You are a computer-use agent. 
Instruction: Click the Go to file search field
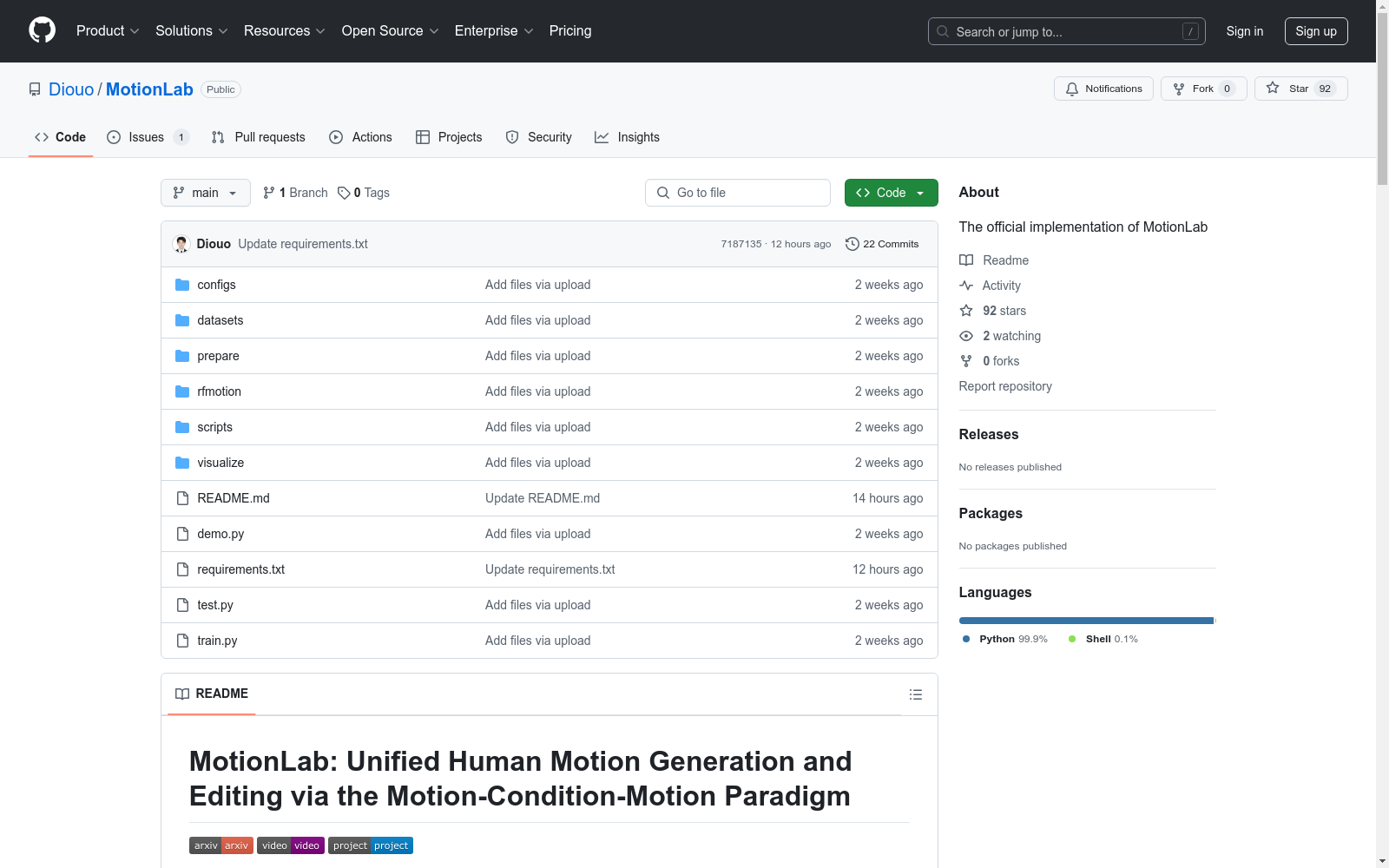pyautogui.click(x=738, y=193)
